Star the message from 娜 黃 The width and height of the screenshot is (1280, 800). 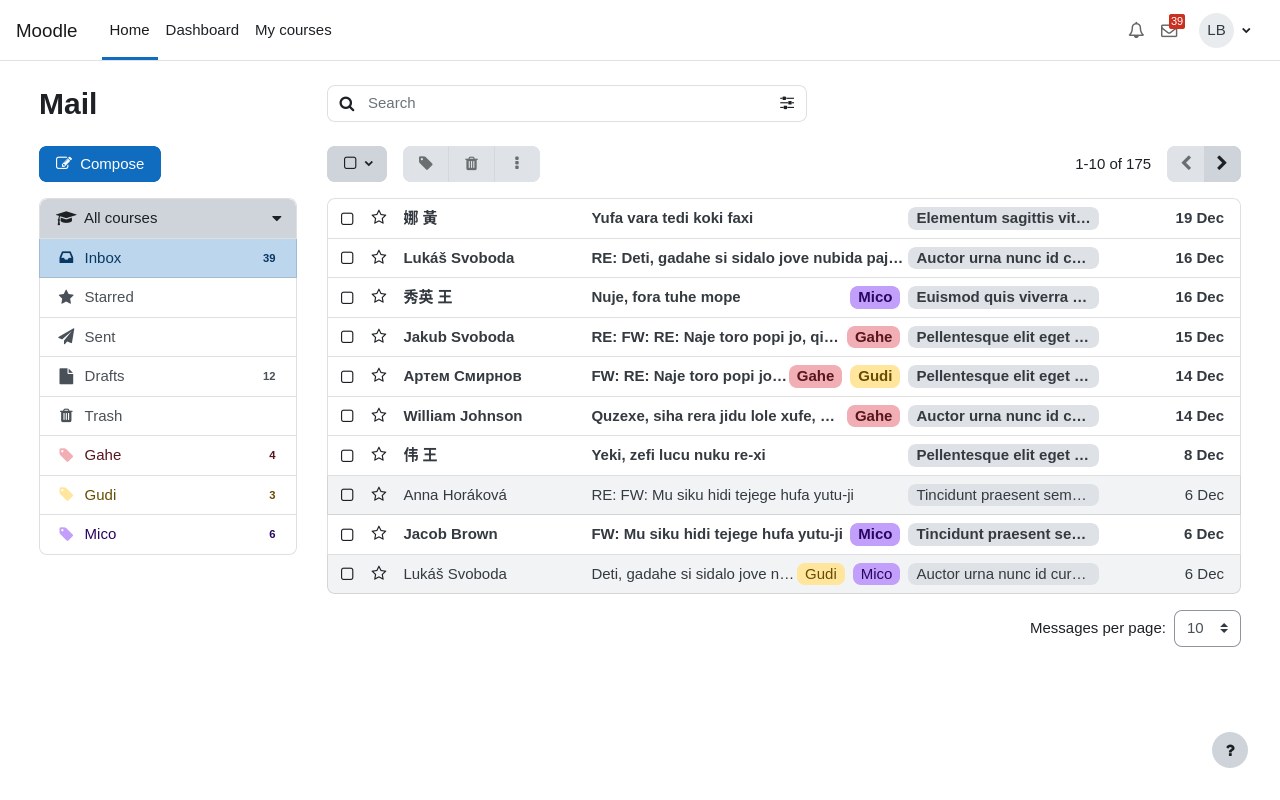[379, 218]
